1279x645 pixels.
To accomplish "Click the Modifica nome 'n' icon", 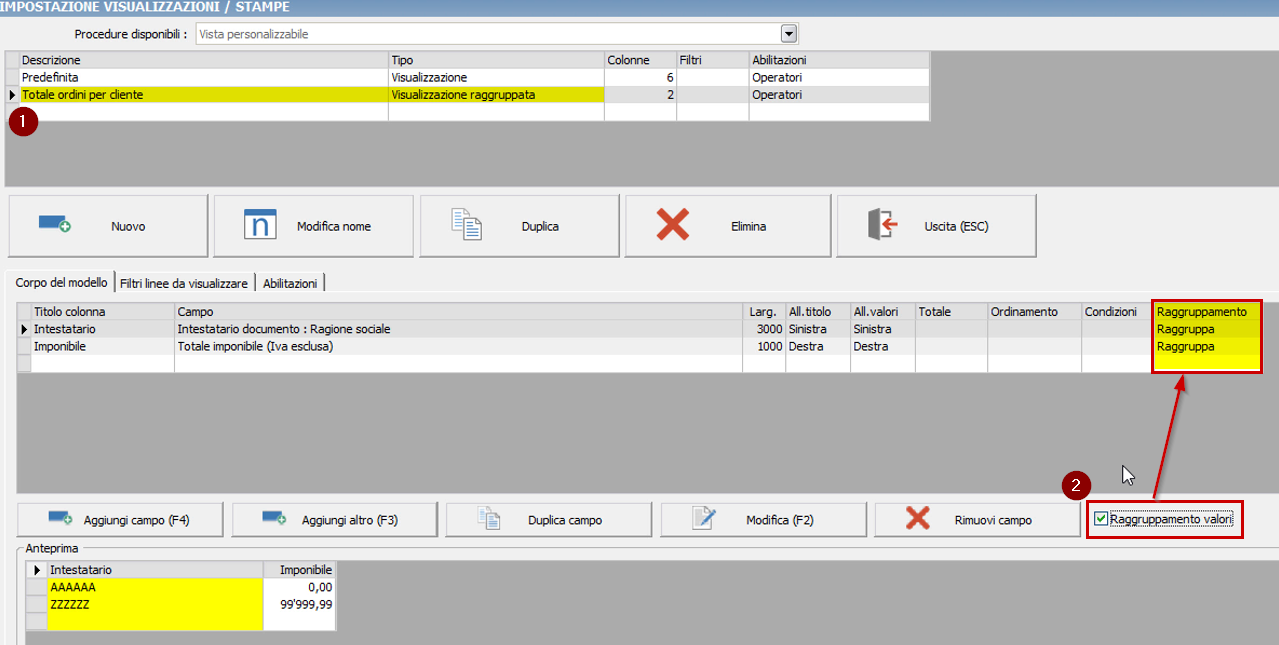I will (x=260, y=225).
